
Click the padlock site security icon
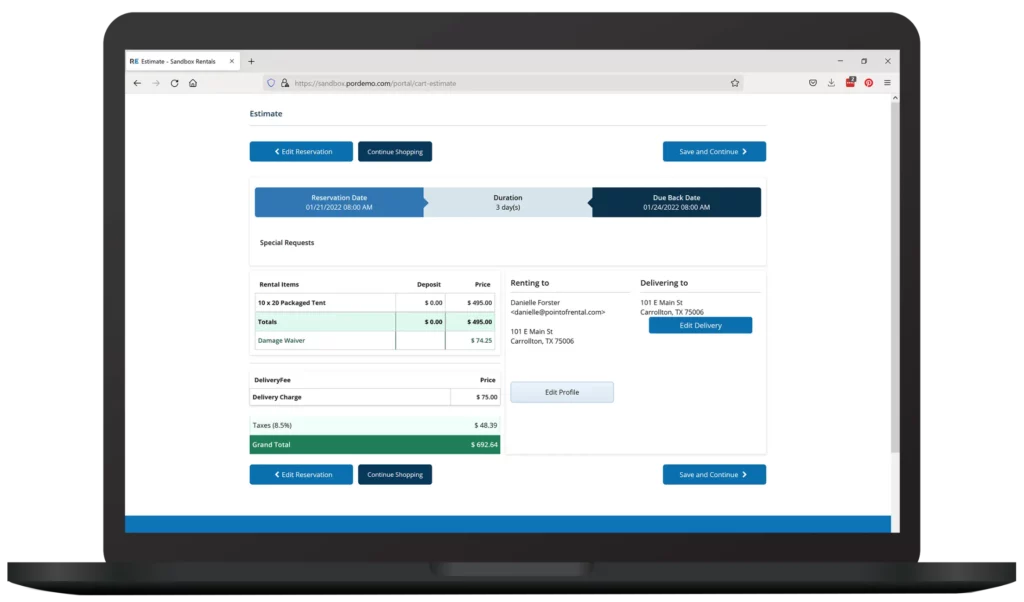(x=285, y=83)
